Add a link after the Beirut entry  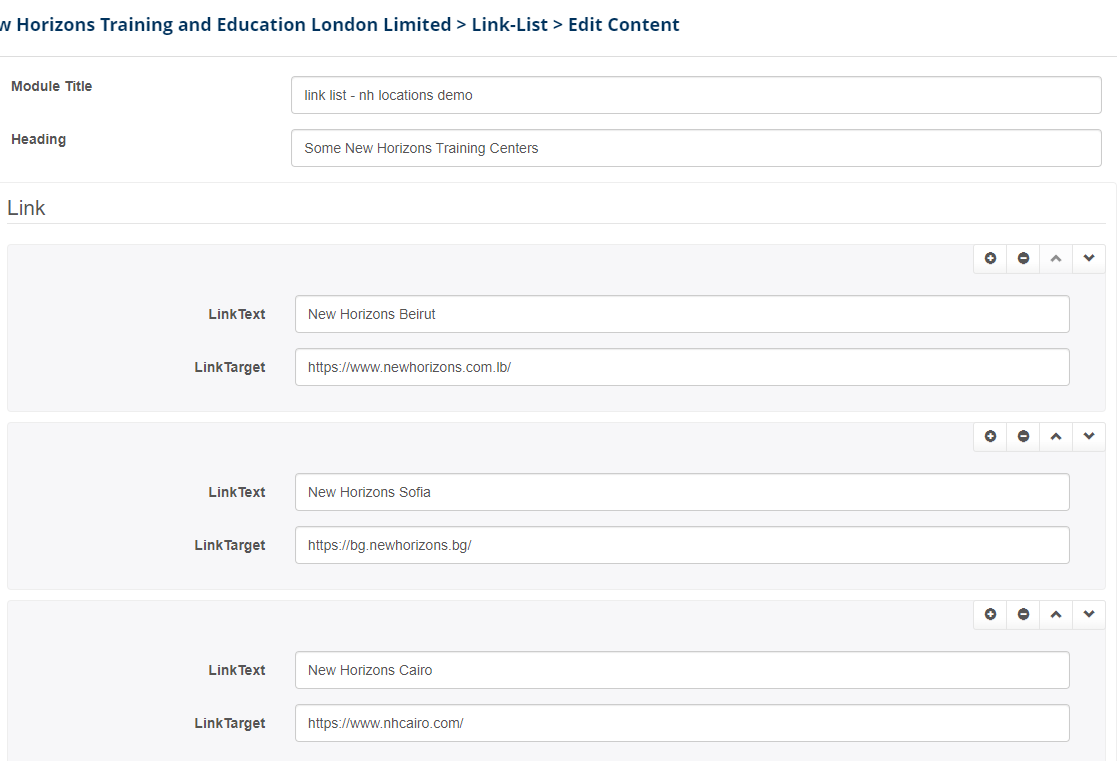tap(990, 258)
